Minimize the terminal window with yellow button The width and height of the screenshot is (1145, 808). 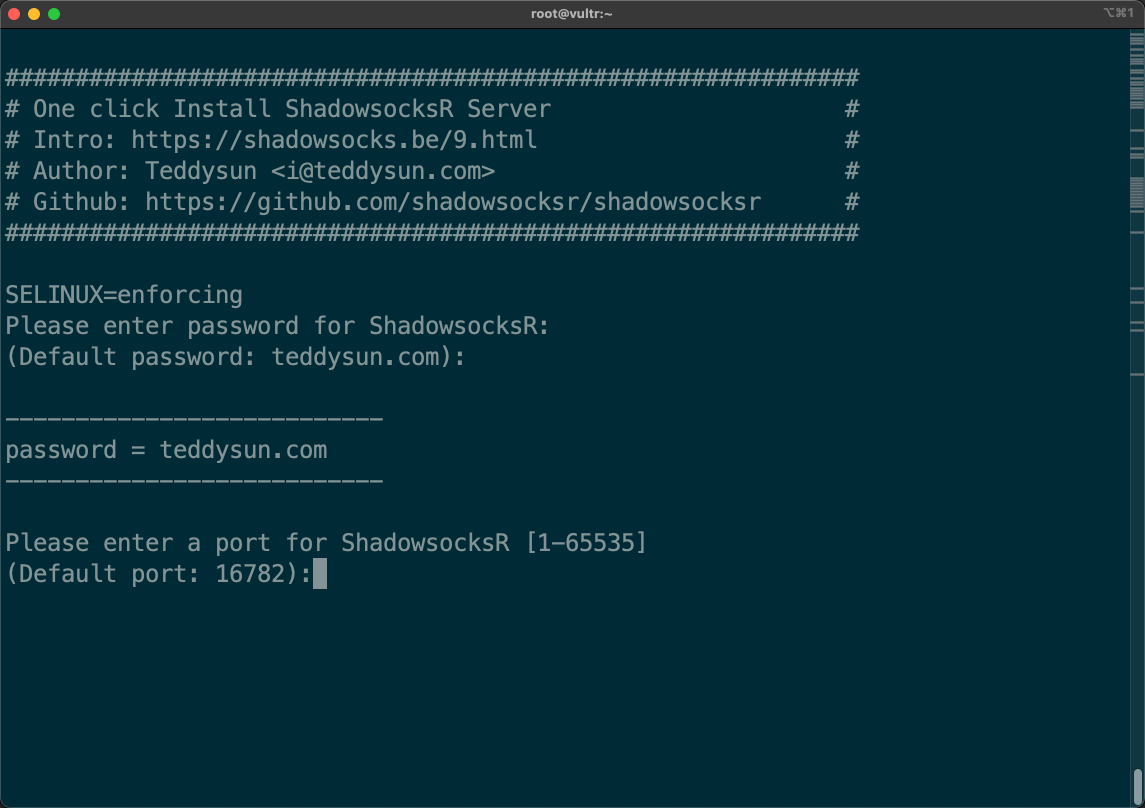click(34, 14)
